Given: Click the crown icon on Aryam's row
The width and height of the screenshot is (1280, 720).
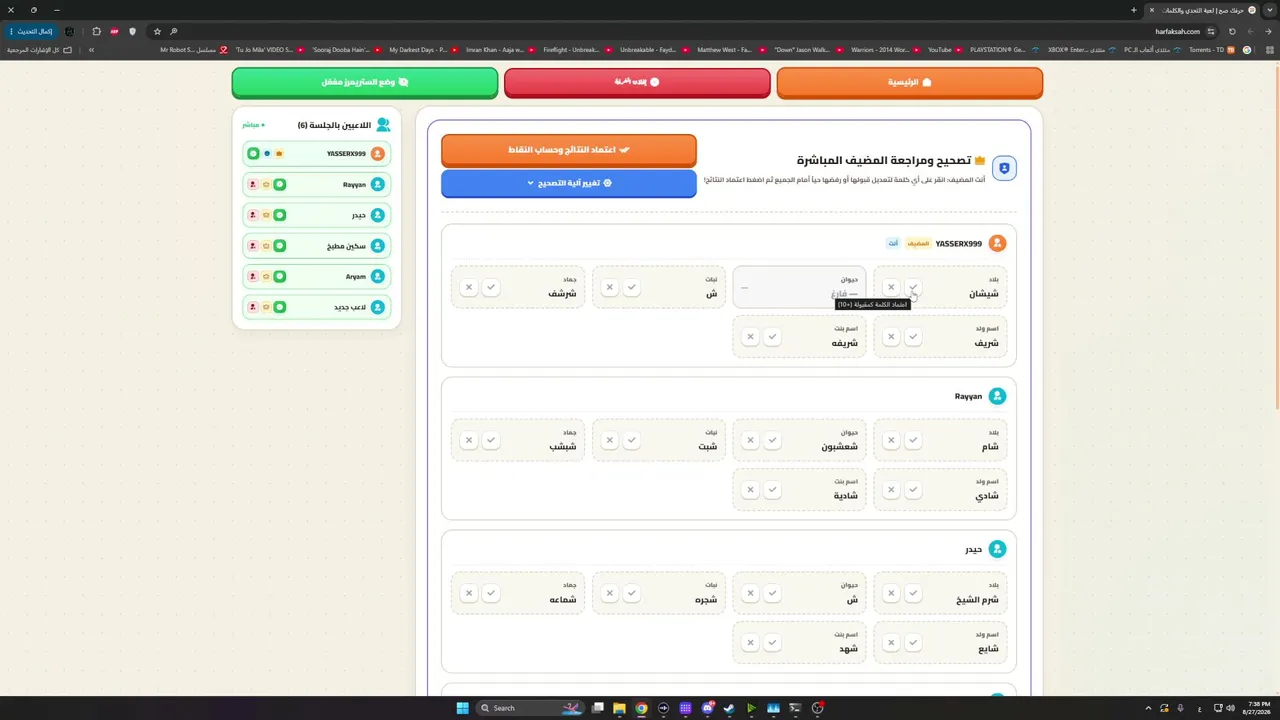Looking at the screenshot, I should 266,276.
